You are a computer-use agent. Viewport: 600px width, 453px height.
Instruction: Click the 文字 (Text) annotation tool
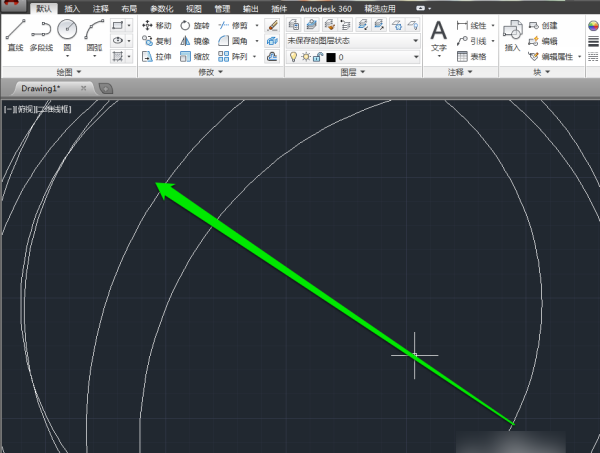coord(438,34)
